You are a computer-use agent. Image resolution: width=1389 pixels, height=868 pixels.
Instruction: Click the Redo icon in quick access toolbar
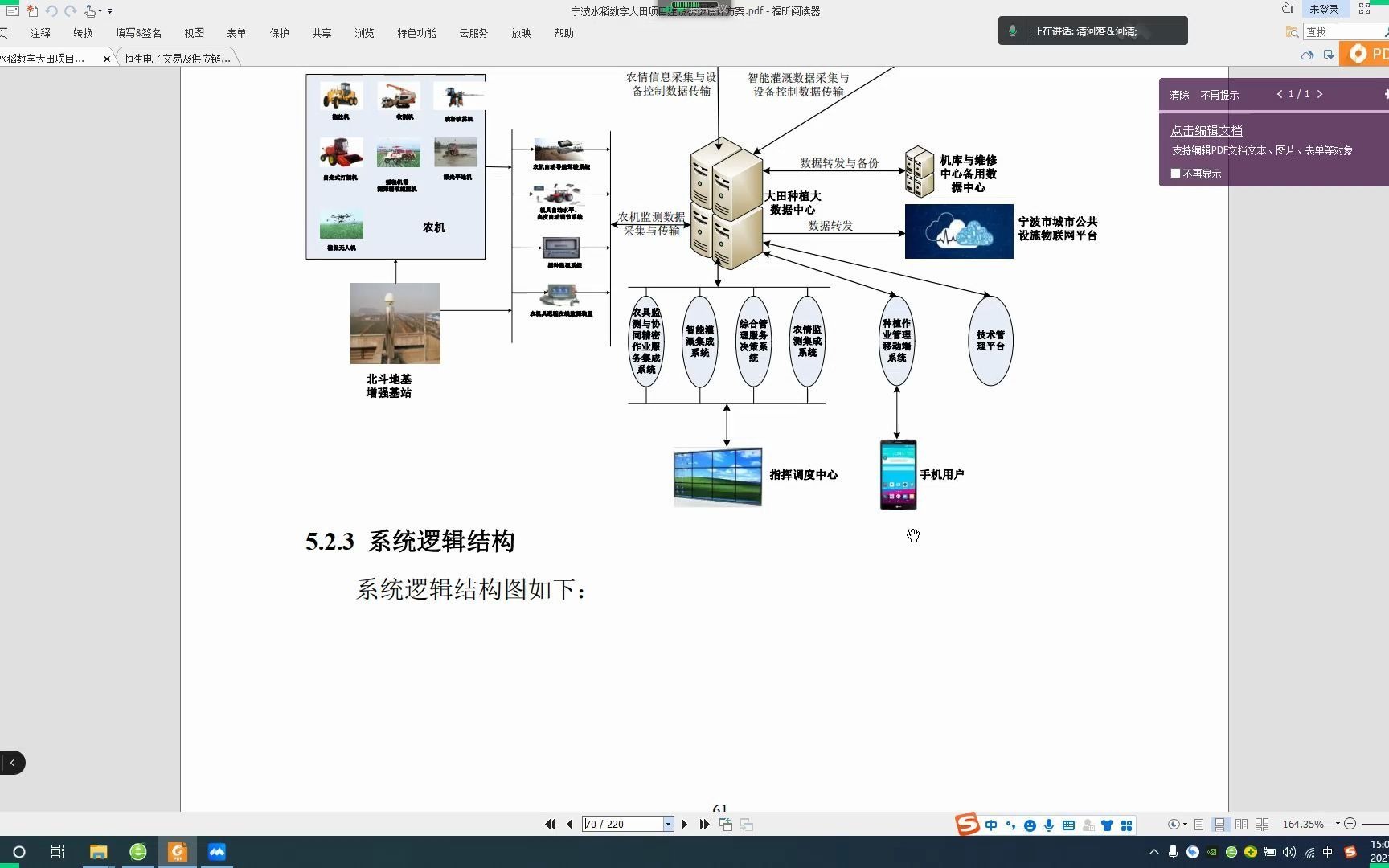click(71, 11)
